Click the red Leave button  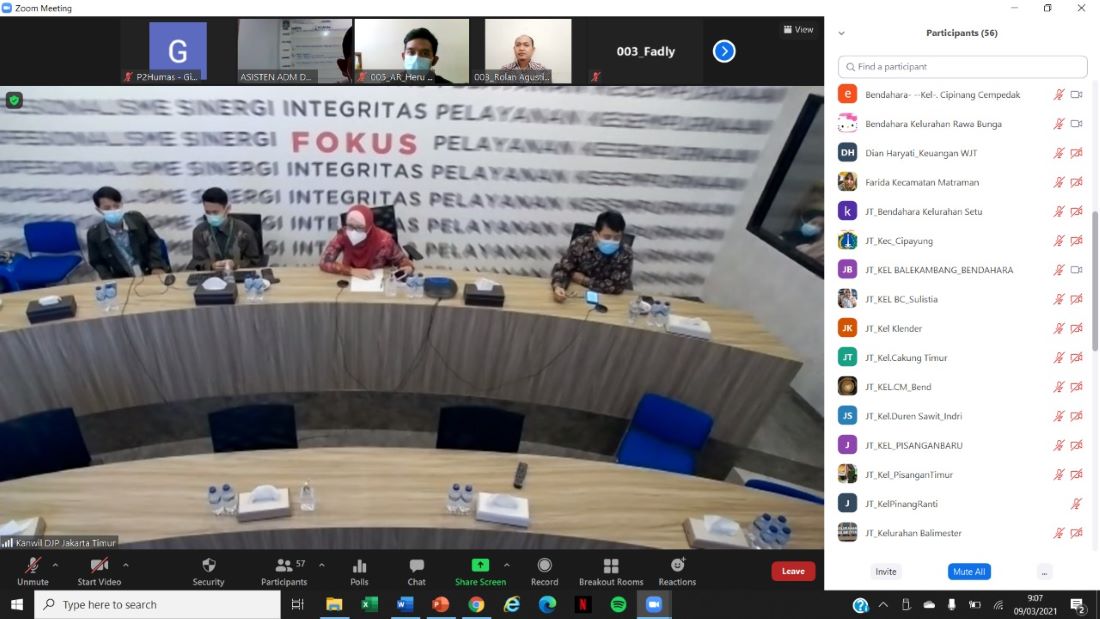click(x=793, y=571)
